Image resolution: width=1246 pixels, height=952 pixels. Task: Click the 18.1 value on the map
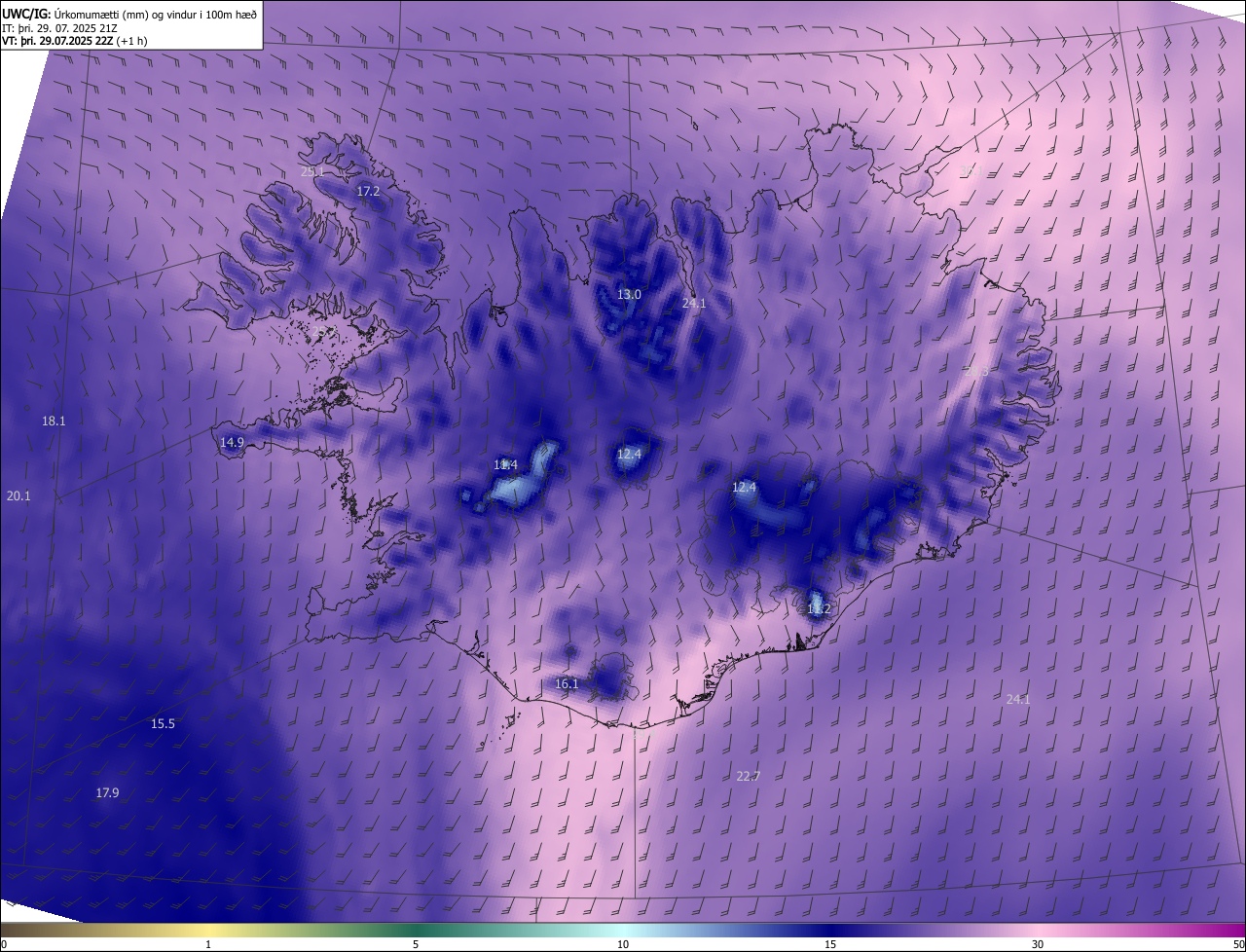coord(54,421)
